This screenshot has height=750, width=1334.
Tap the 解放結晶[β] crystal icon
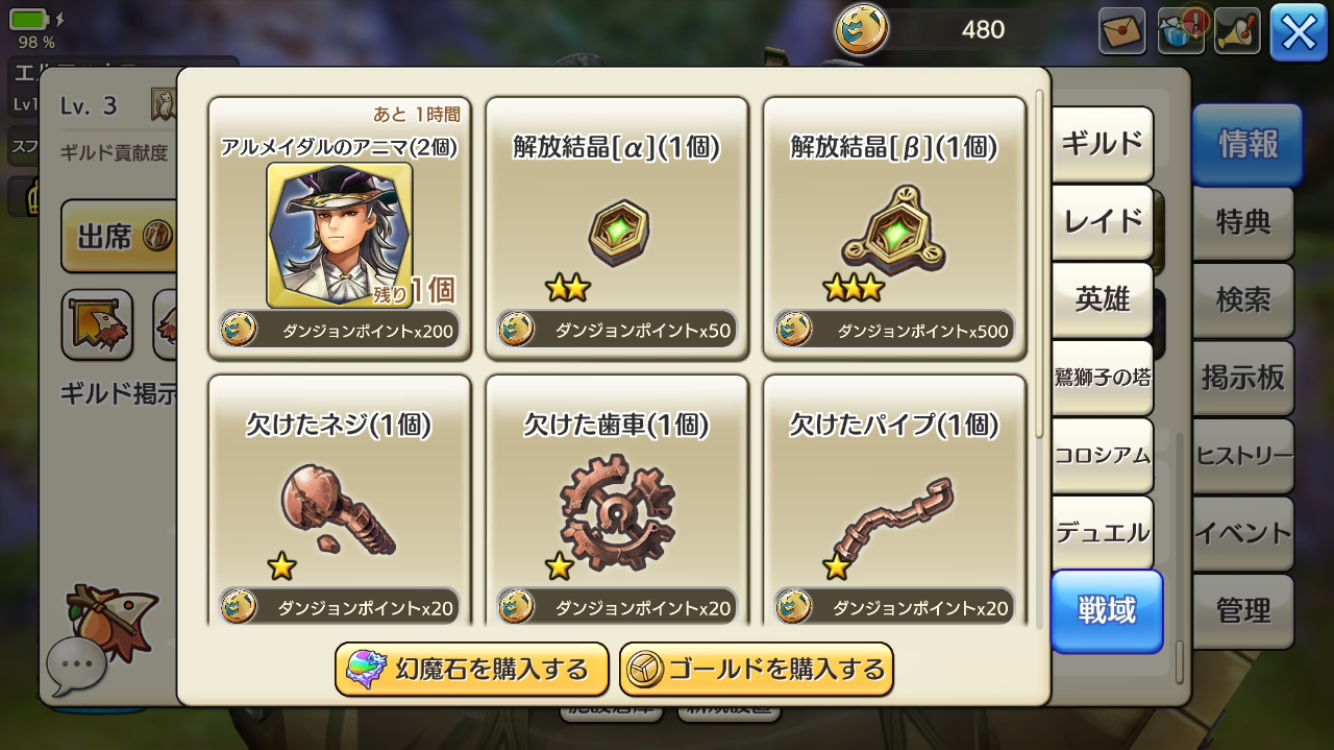click(895, 230)
